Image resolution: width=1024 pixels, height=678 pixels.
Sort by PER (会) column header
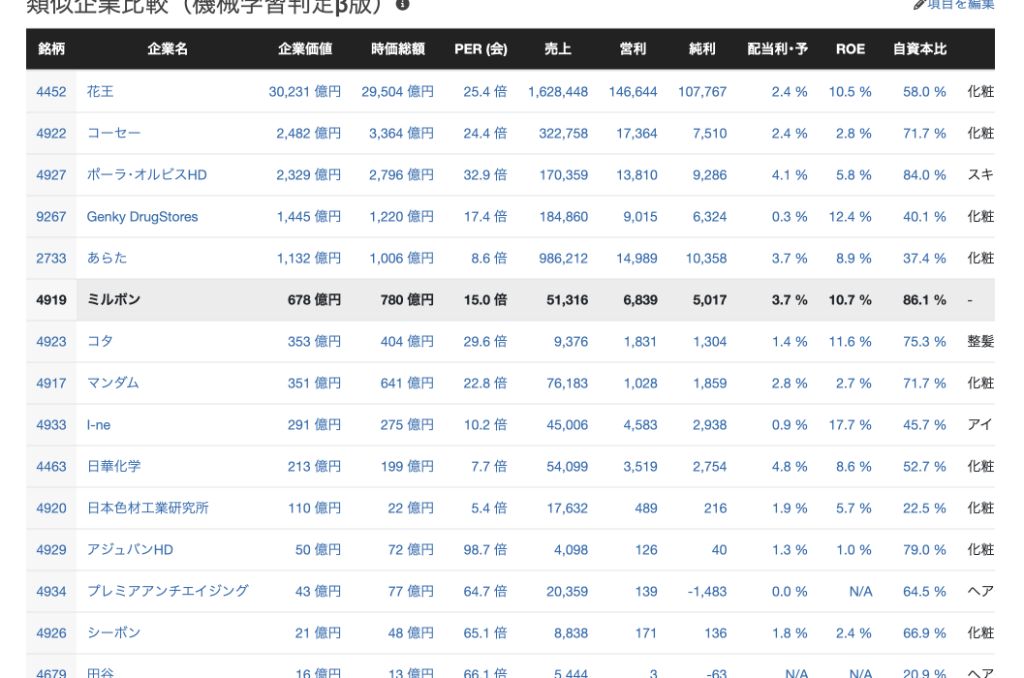click(x=481, y=49)
